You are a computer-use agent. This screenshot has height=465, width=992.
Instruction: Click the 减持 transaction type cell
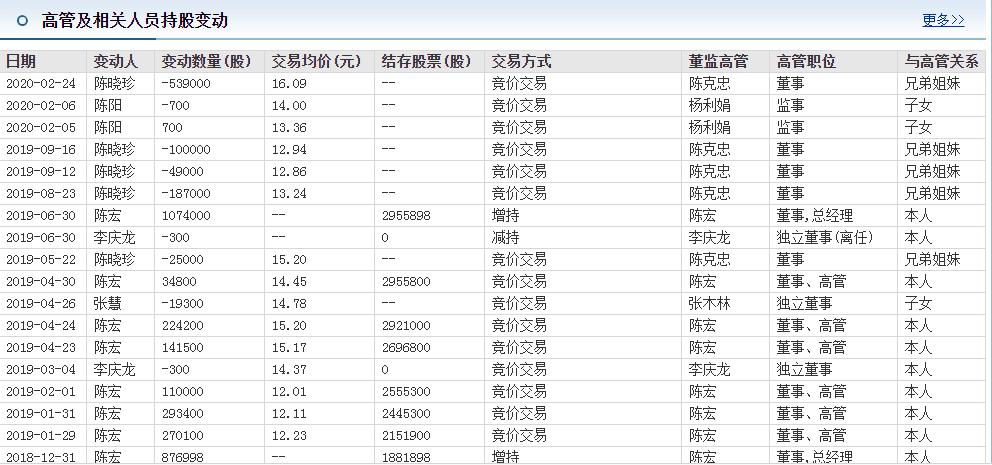(505, 238)
